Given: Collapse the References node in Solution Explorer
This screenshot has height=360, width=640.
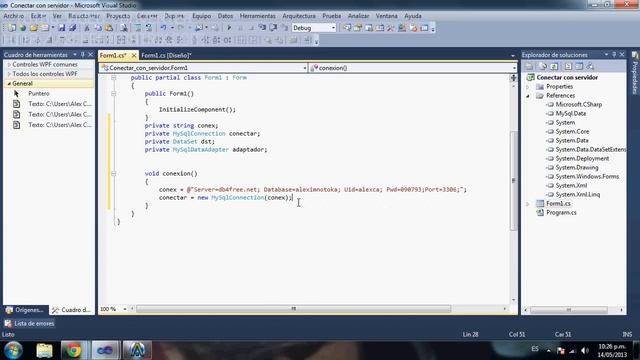Looking at the screenshot, I should tap(528, 96).
